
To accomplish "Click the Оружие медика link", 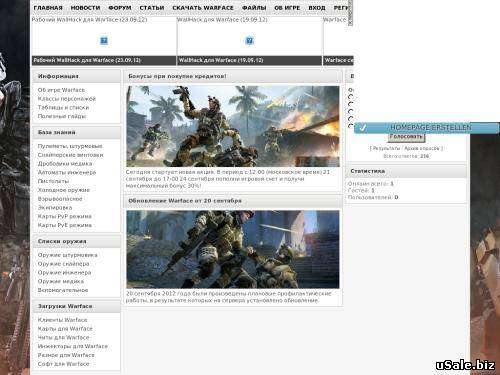I will pos(61,281).
